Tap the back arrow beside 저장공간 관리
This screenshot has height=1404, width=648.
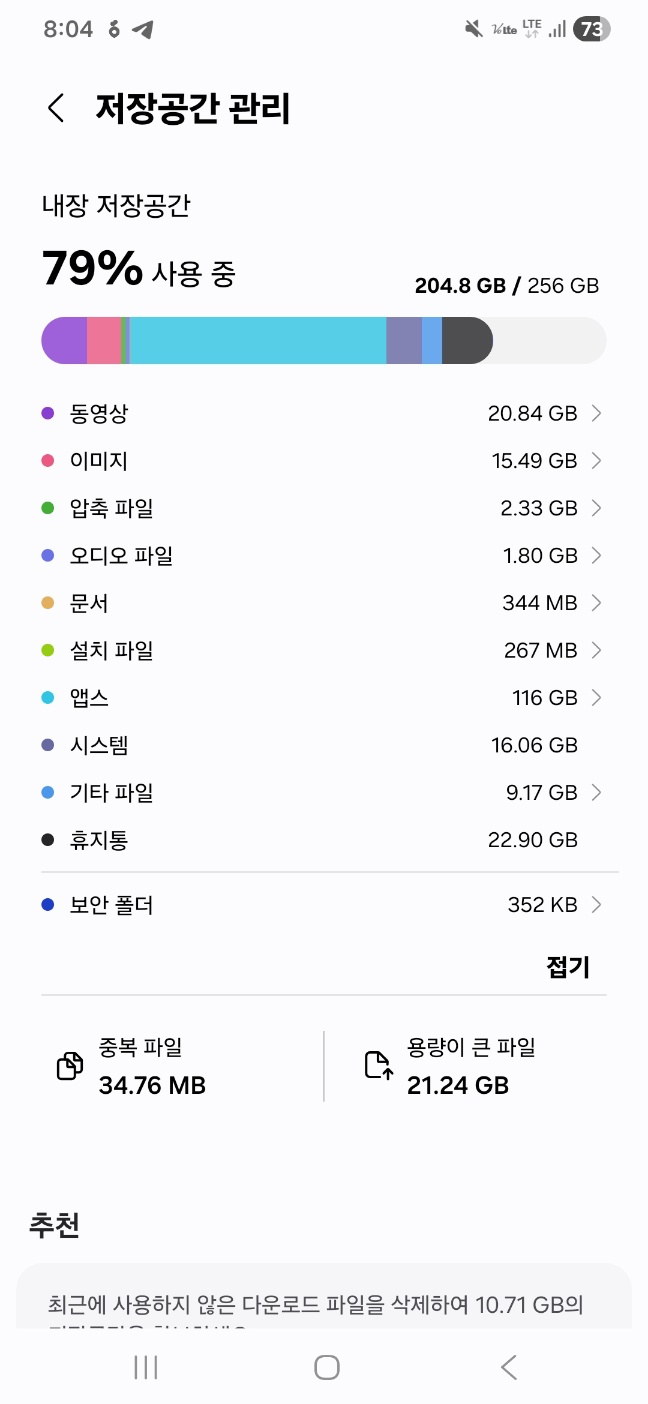point(56,108)
